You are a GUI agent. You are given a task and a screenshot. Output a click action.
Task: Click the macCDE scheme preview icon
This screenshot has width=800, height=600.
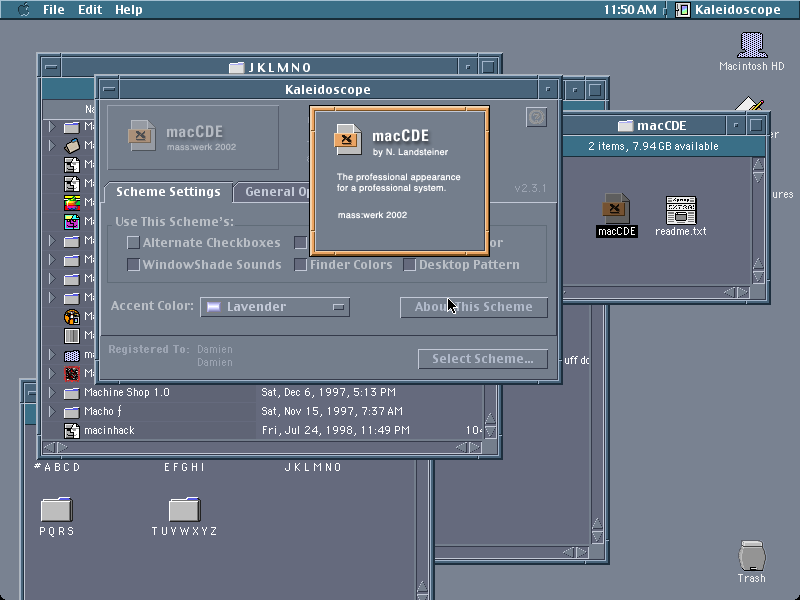pyautogui.click(x=141, y=135)
